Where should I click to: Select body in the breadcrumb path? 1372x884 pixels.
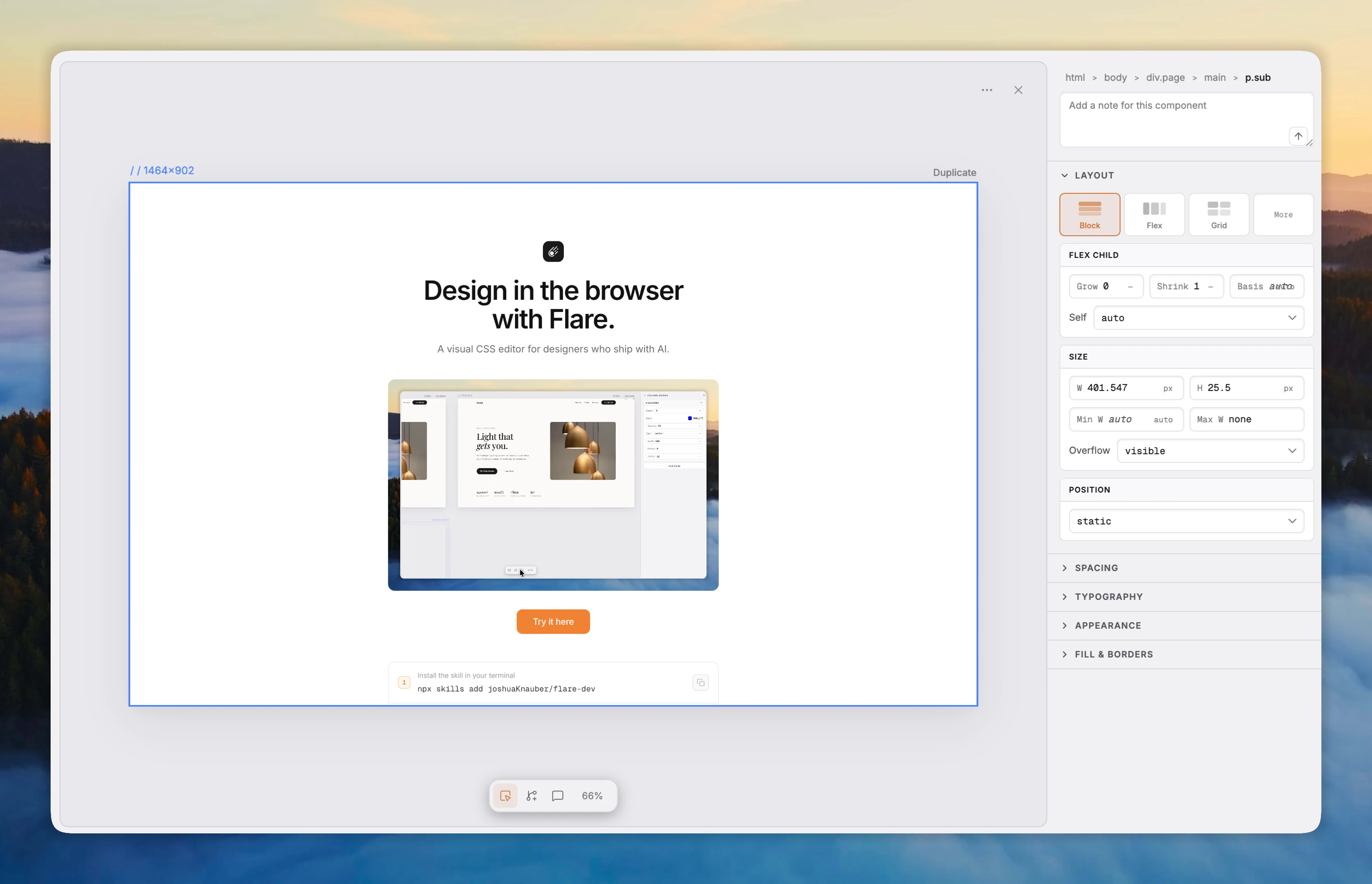pos(1116,78)
